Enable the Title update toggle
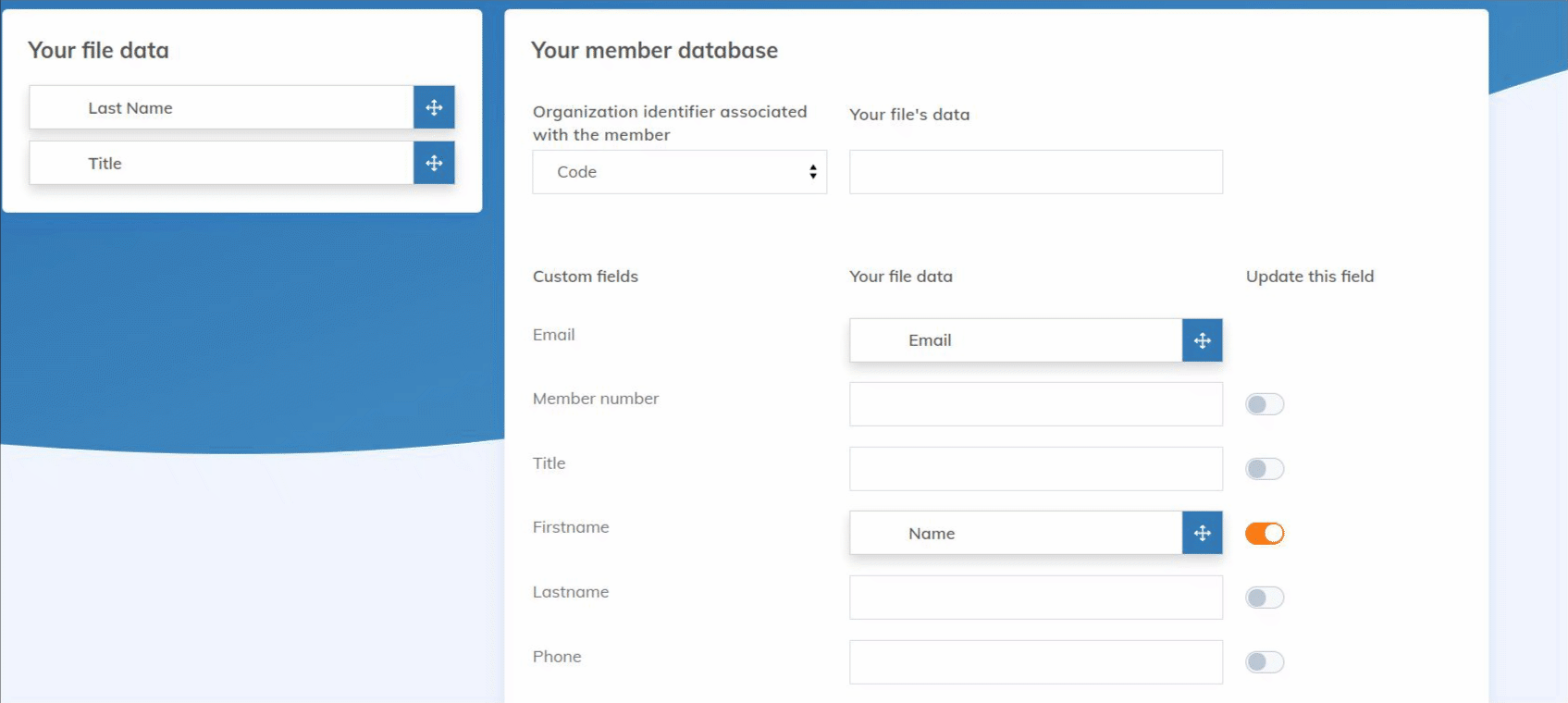Viewport: 1568px width, 703px height. coord(1264,469)
